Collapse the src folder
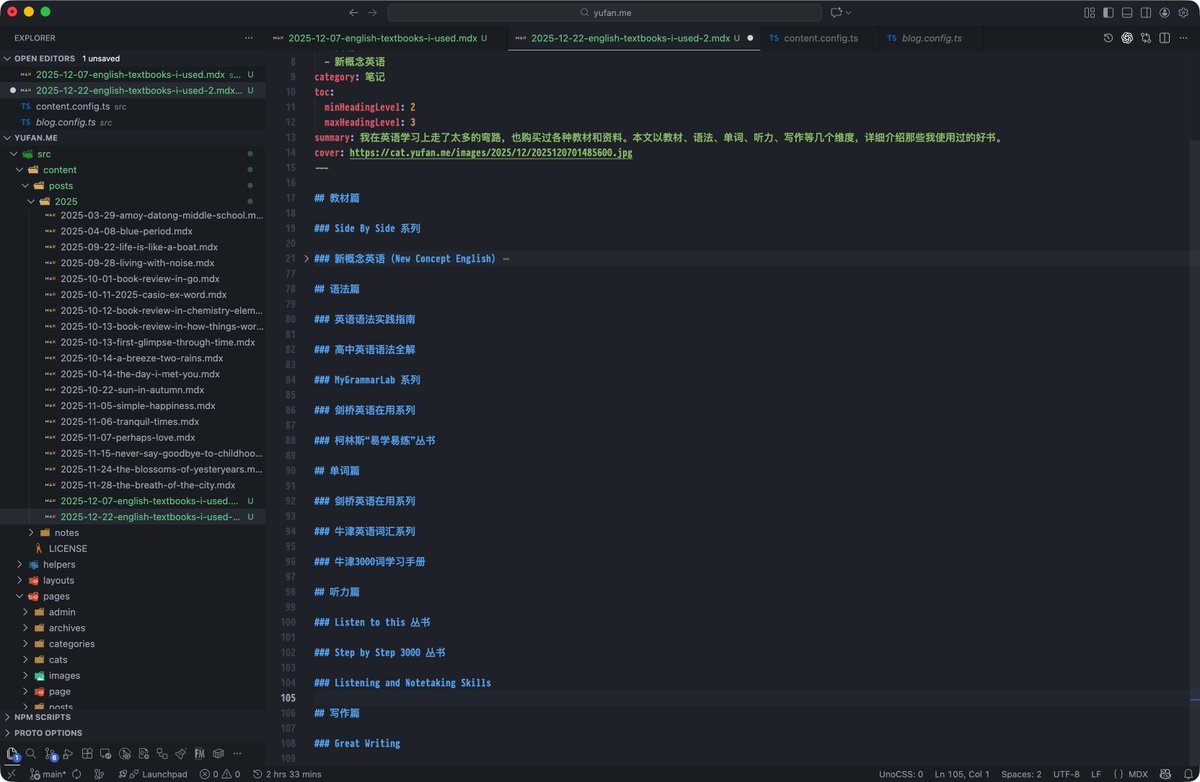Viewport: 1200px width, 782px height. pyautogui.click(x=132, y=154)
